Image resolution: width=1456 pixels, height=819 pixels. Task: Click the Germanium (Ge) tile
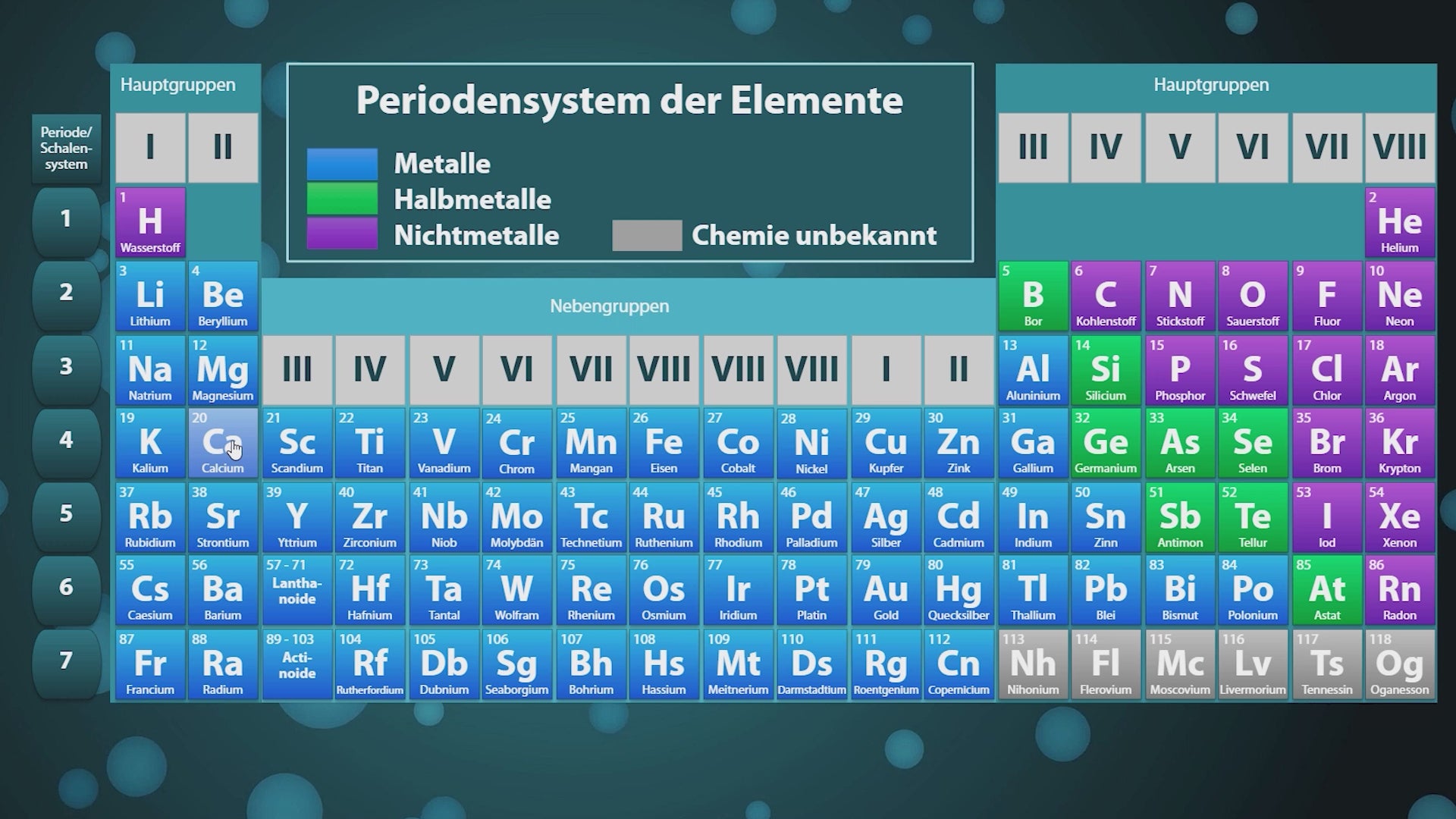(x=1106, y=444)
